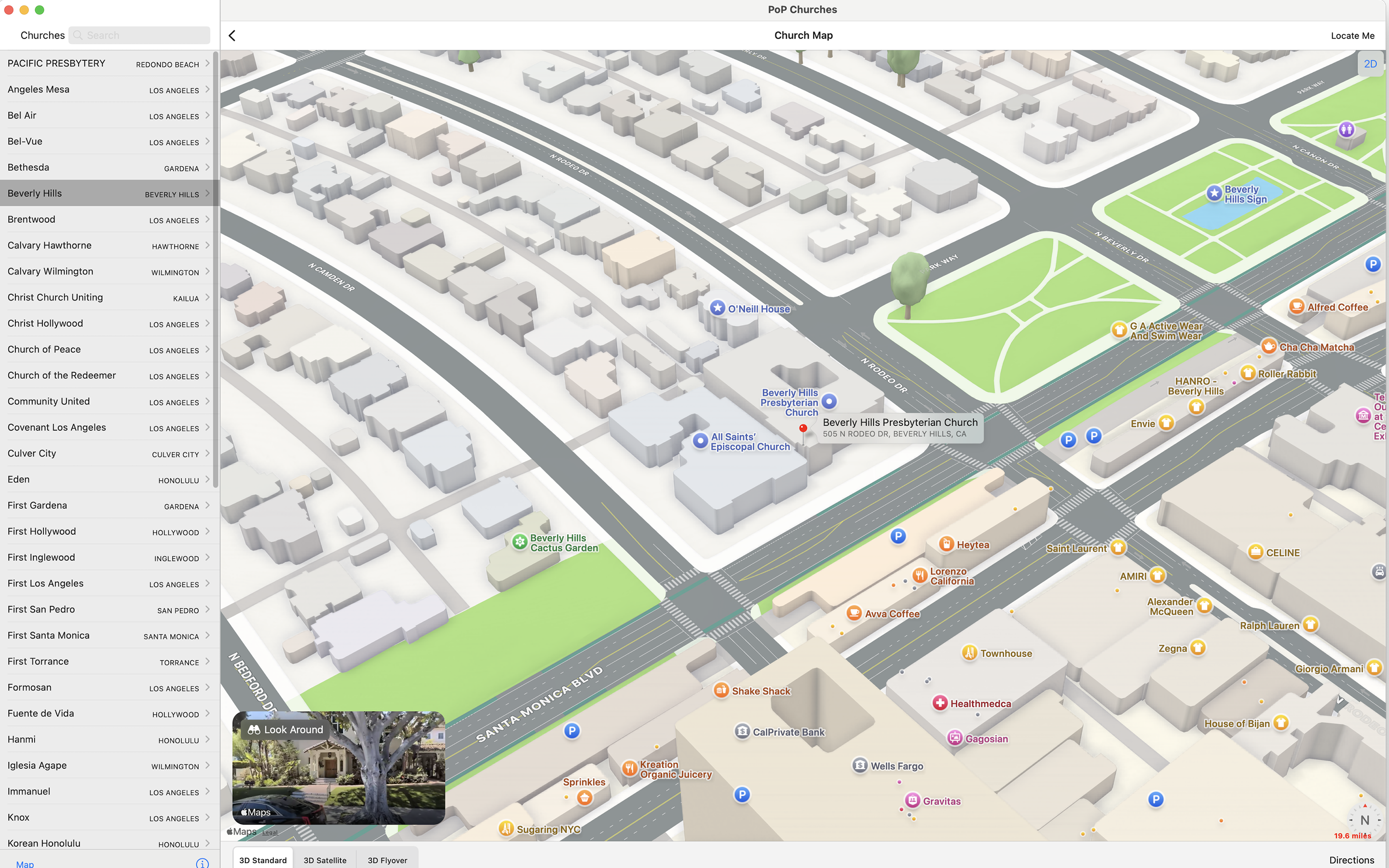Select Church of Peace in the list
Screen dimensions: 1389x868
[109, 349]
